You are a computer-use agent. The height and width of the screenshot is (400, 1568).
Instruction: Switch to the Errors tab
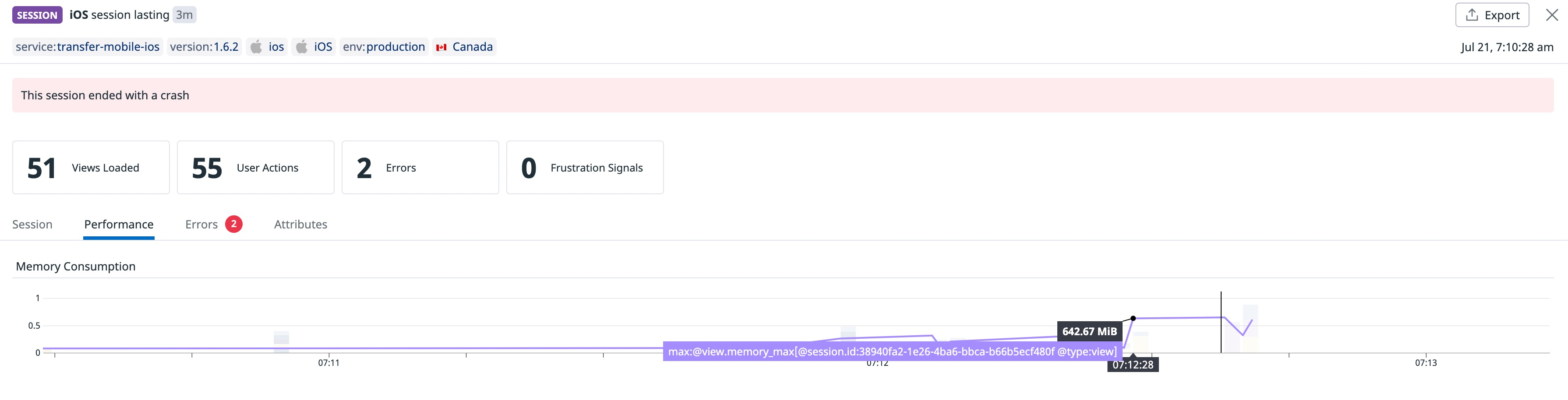pos(201,224)
